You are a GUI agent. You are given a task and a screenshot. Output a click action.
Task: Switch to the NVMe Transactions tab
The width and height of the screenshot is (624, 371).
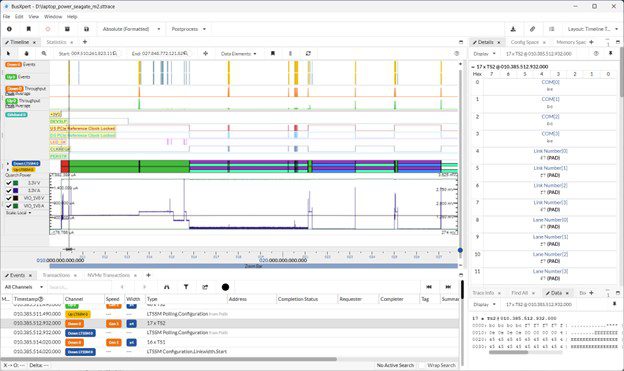click(x=109, y=275)
